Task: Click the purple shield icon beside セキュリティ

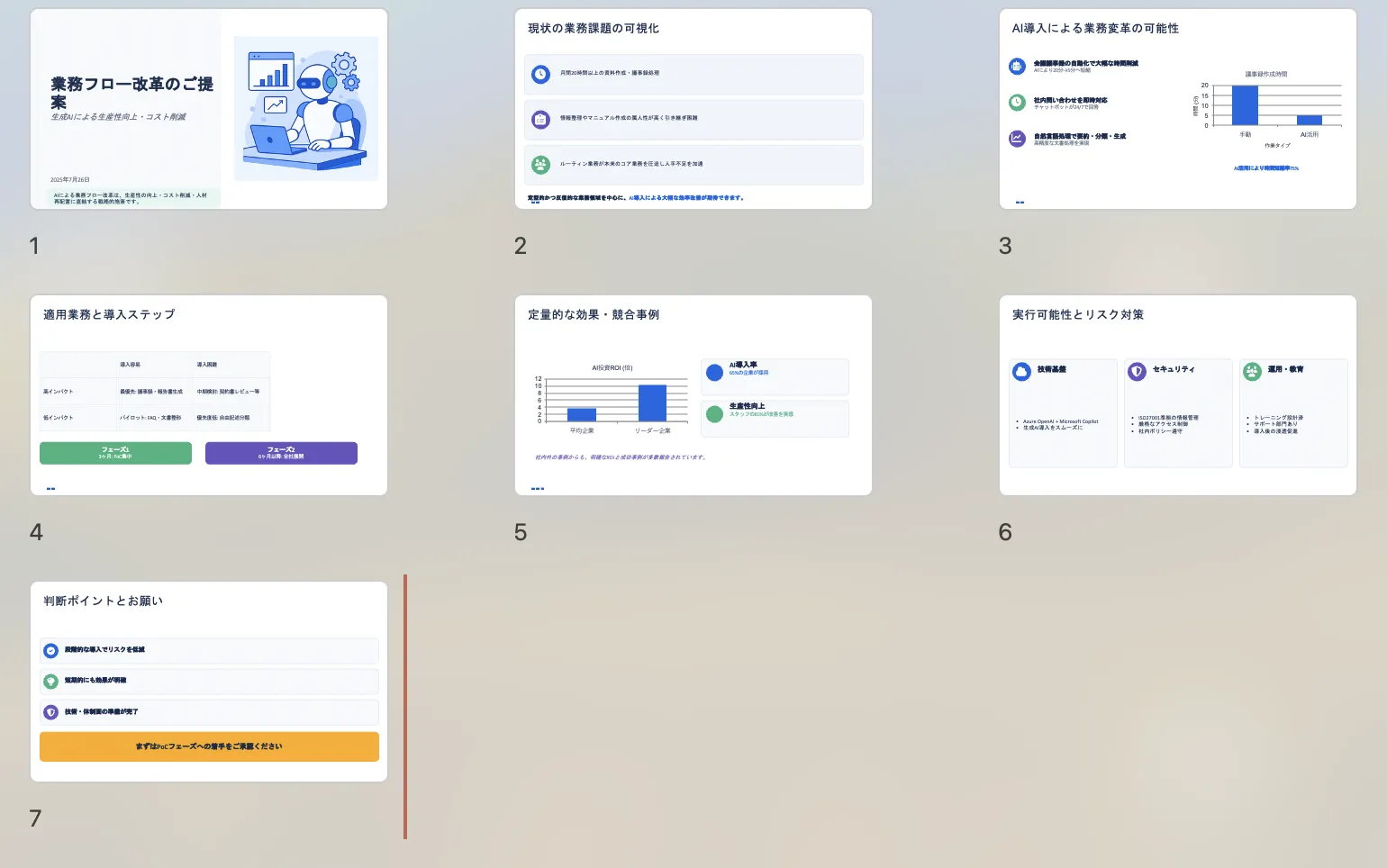Action: 1137,371
